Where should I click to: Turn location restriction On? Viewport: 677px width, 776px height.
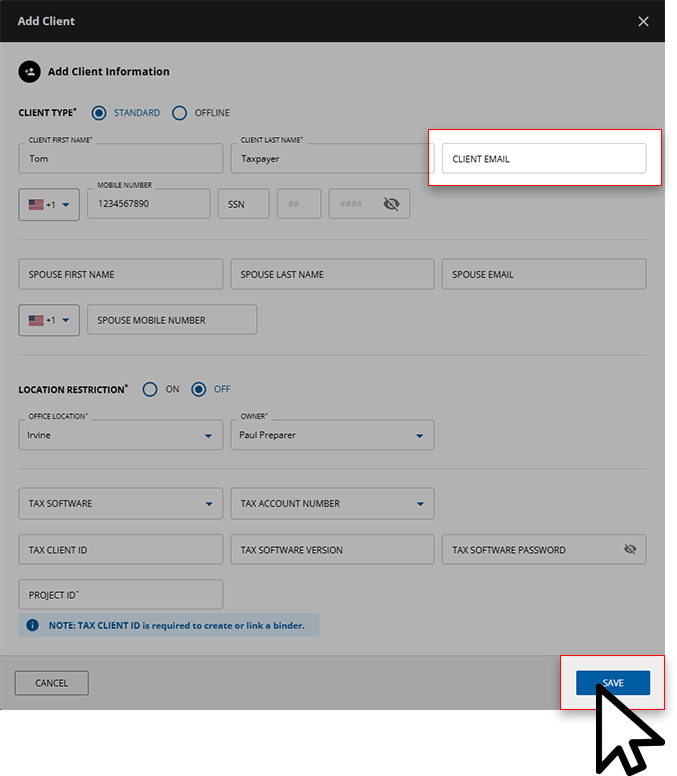pyautogui.click(x=150, y=389)
